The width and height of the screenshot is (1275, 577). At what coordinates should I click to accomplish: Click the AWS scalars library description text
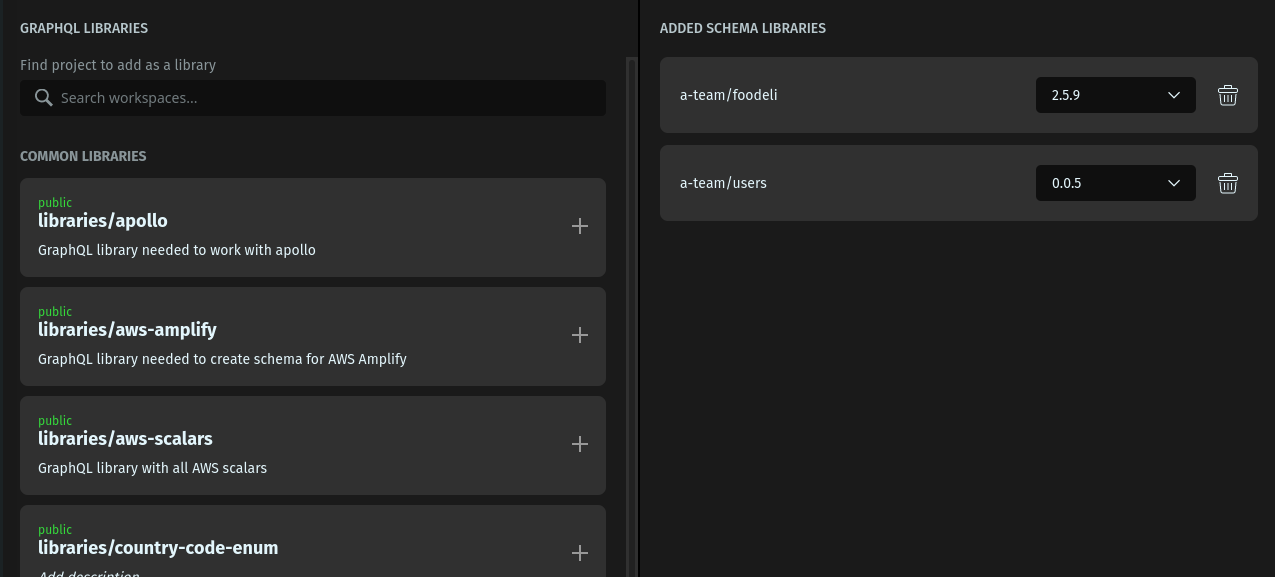[x=152, y=468]
